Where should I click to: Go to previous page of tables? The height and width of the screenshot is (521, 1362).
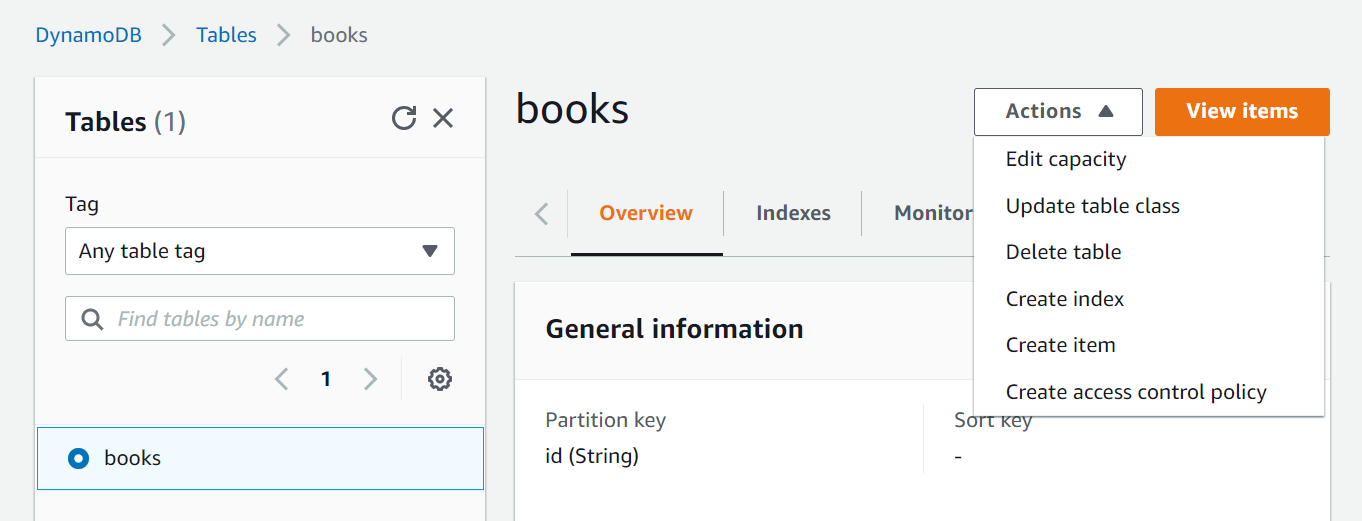tap(282, 379)
